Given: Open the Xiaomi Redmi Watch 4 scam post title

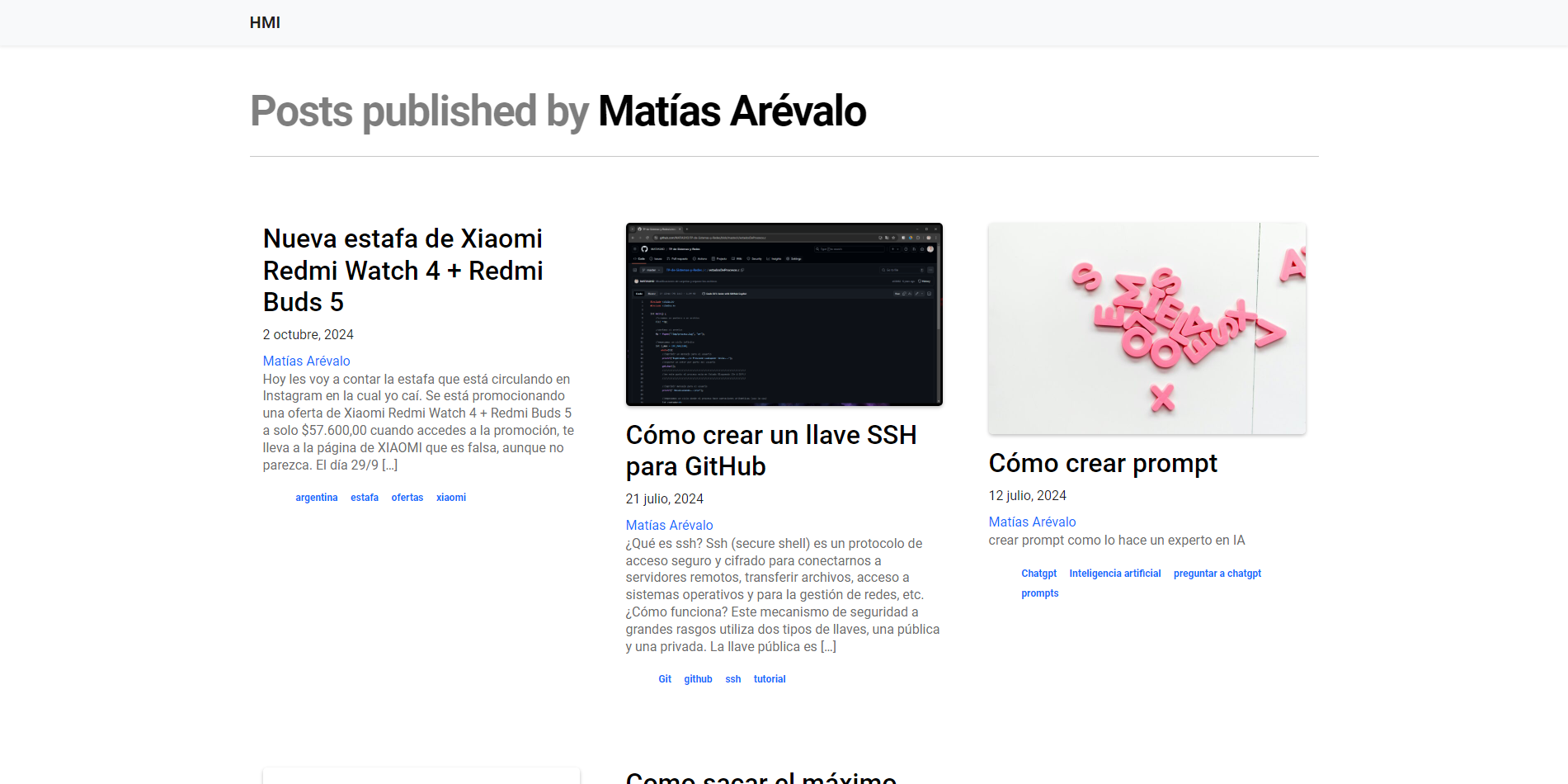Looking at the screenshot, I should [403, 271].
